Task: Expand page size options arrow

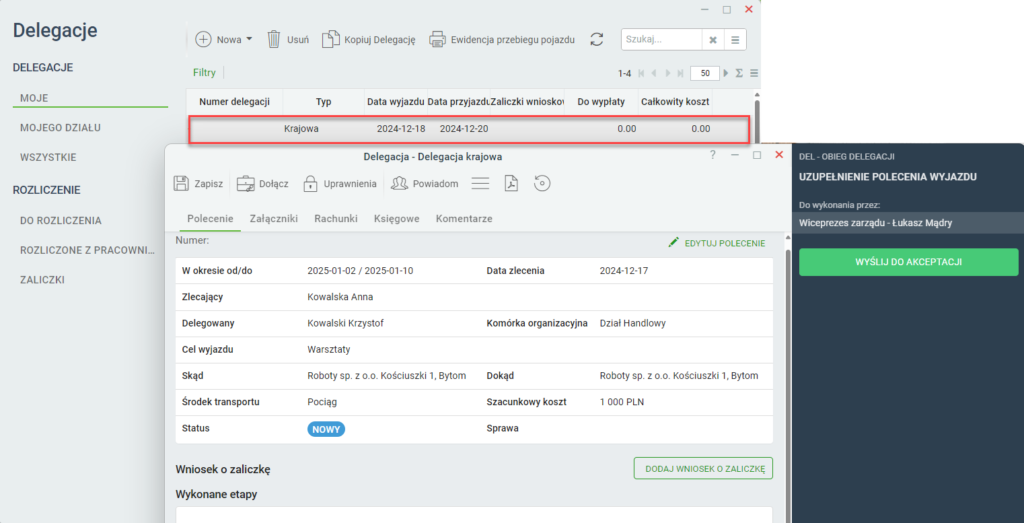Action: click(x=726, y=73)
